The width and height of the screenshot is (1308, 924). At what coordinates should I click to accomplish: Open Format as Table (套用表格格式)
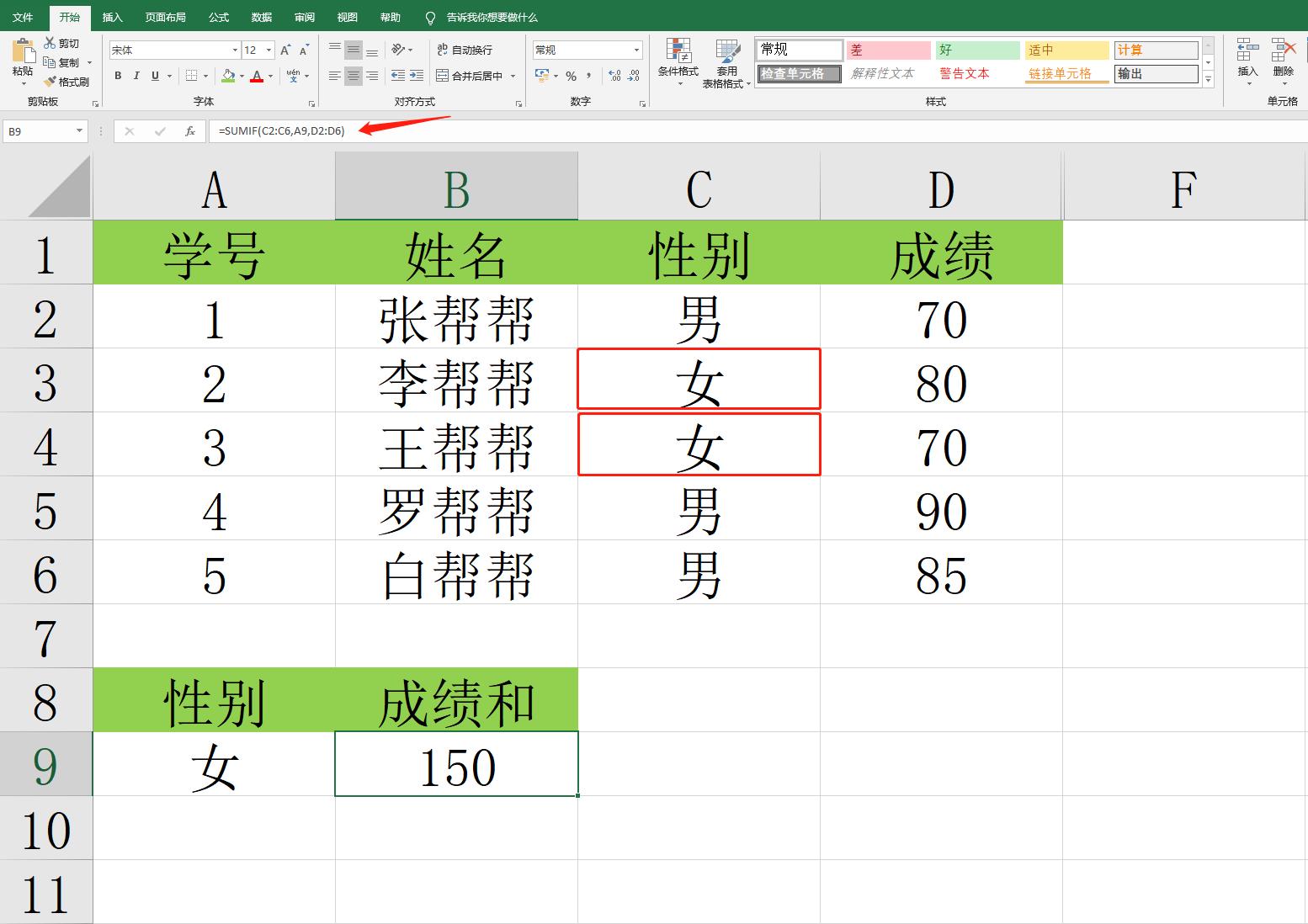tap(726, 62)
